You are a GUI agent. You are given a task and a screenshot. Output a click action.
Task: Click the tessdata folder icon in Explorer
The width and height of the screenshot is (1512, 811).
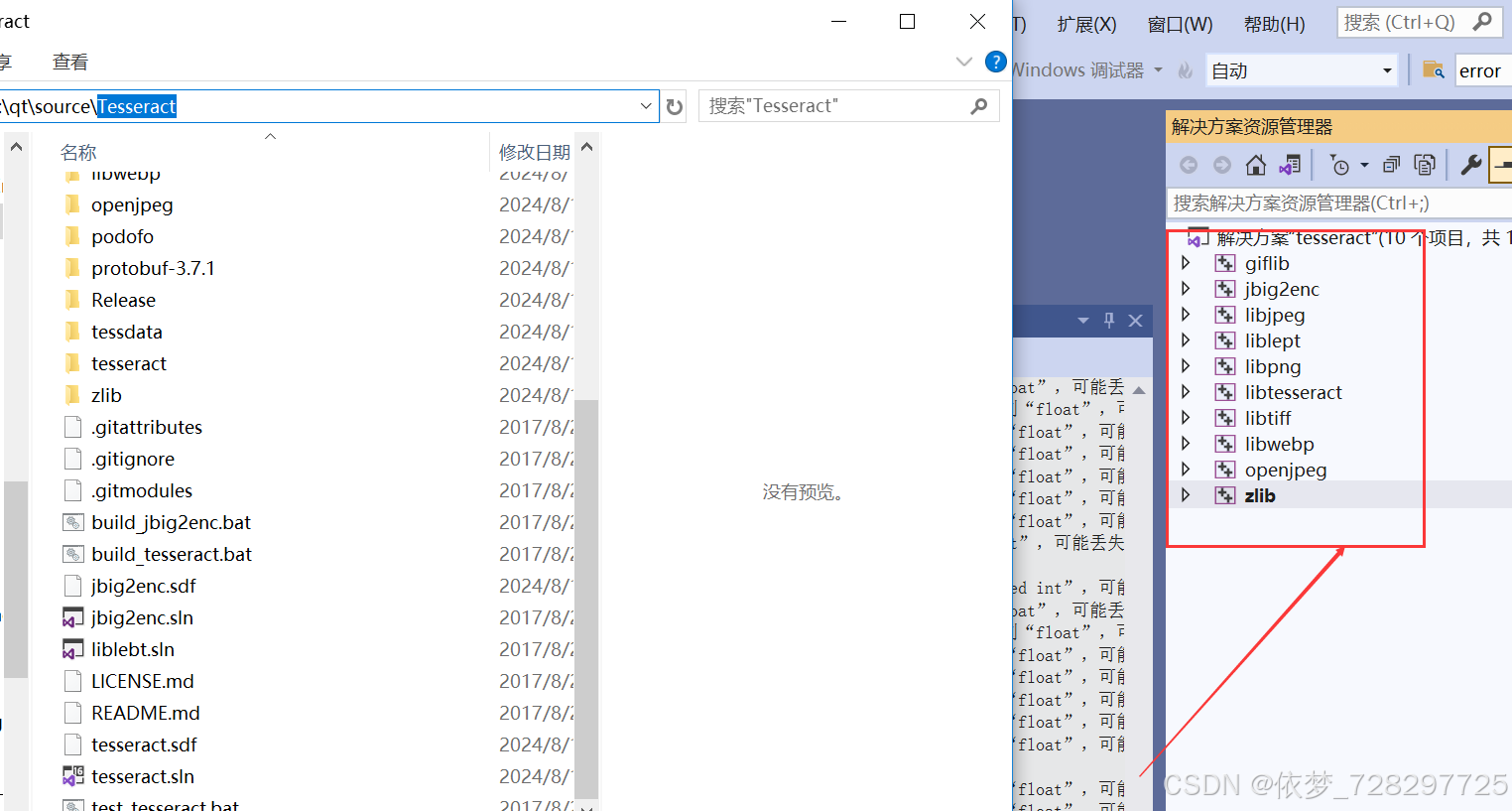pyautogui.click(x=71, y=332)
